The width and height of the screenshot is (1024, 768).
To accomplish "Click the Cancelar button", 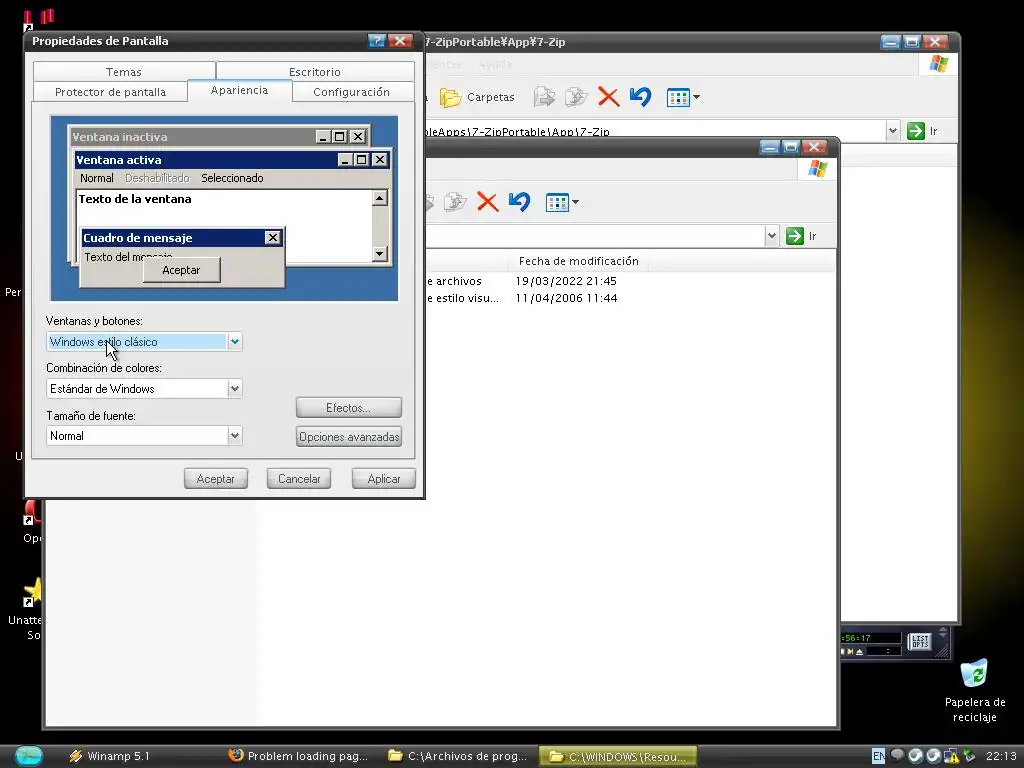I will (x=299, y=479).
